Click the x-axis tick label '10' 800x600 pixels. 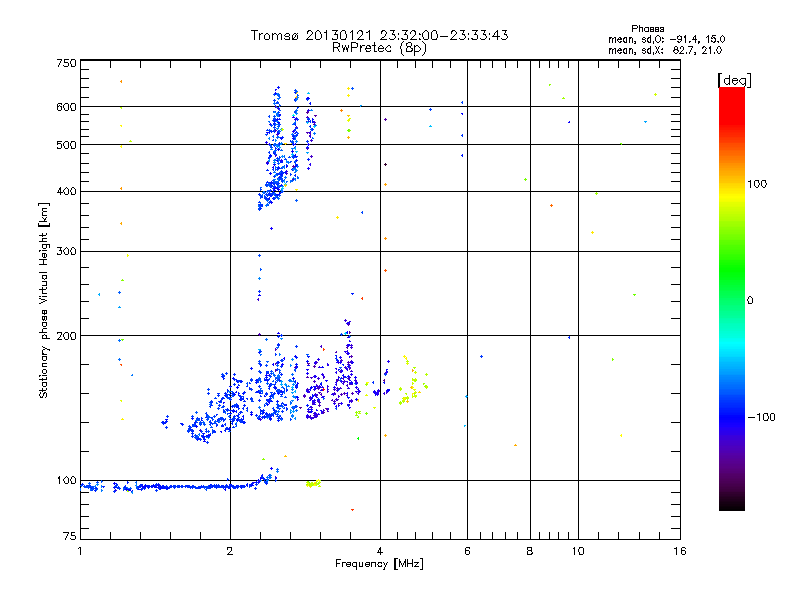[x=578, y=551]
